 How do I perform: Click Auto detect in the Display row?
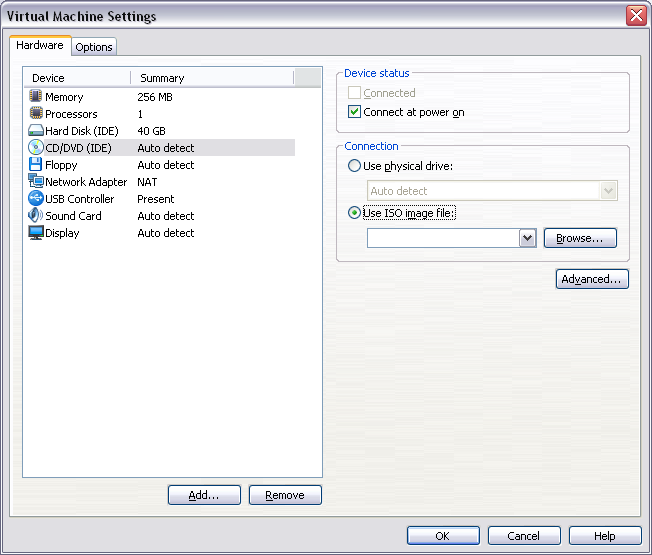165,233
